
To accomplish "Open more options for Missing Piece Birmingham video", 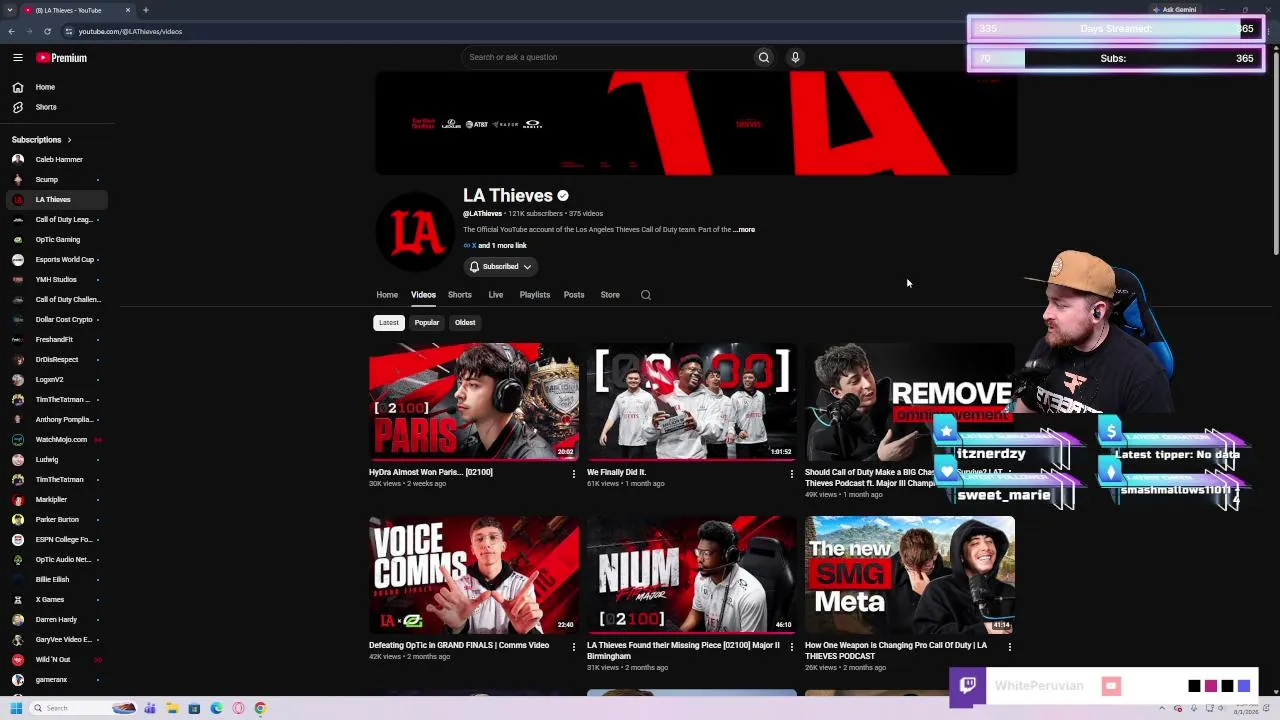I will [792, 647].
